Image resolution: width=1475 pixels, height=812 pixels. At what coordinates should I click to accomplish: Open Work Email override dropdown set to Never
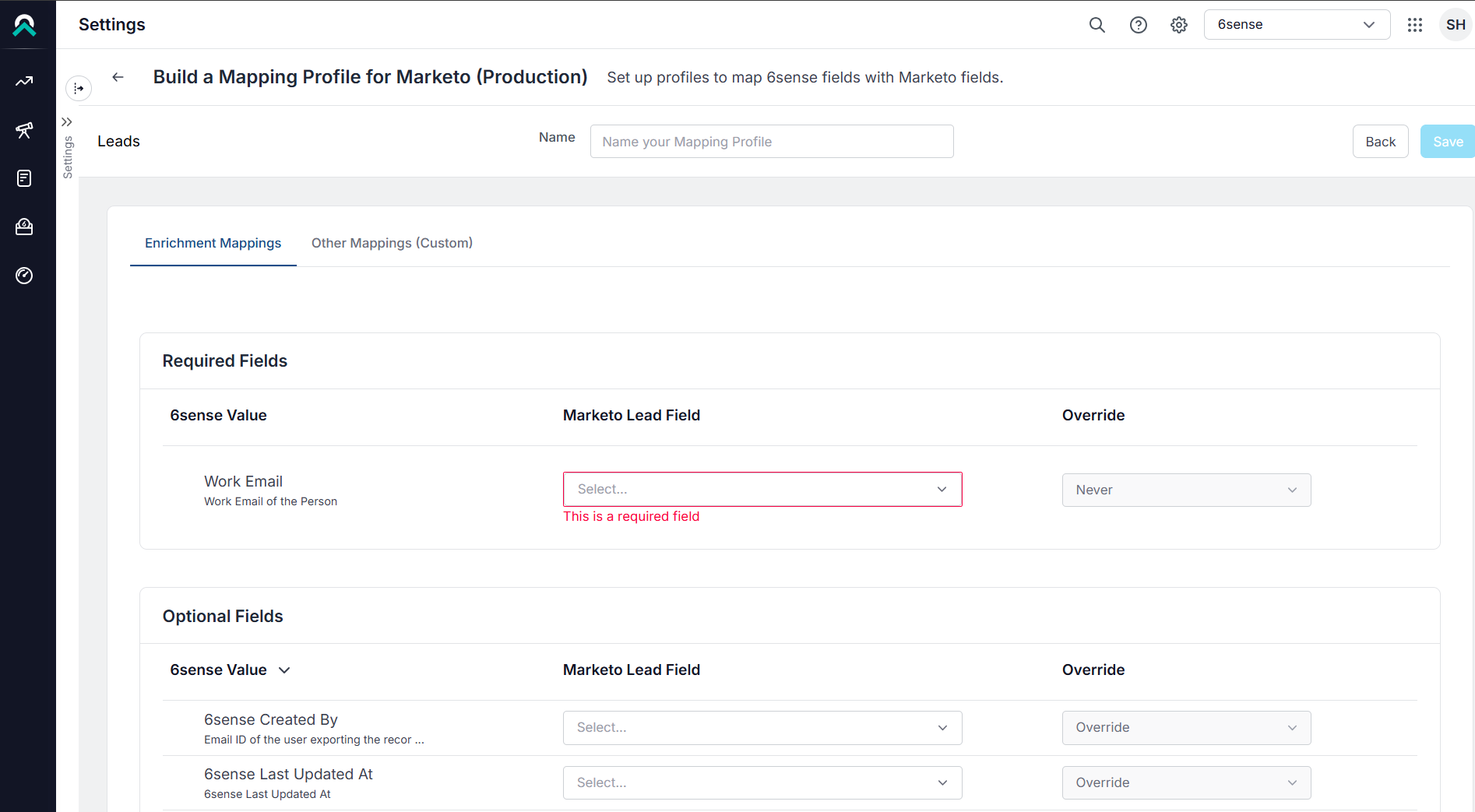(x=1186, y=490)
